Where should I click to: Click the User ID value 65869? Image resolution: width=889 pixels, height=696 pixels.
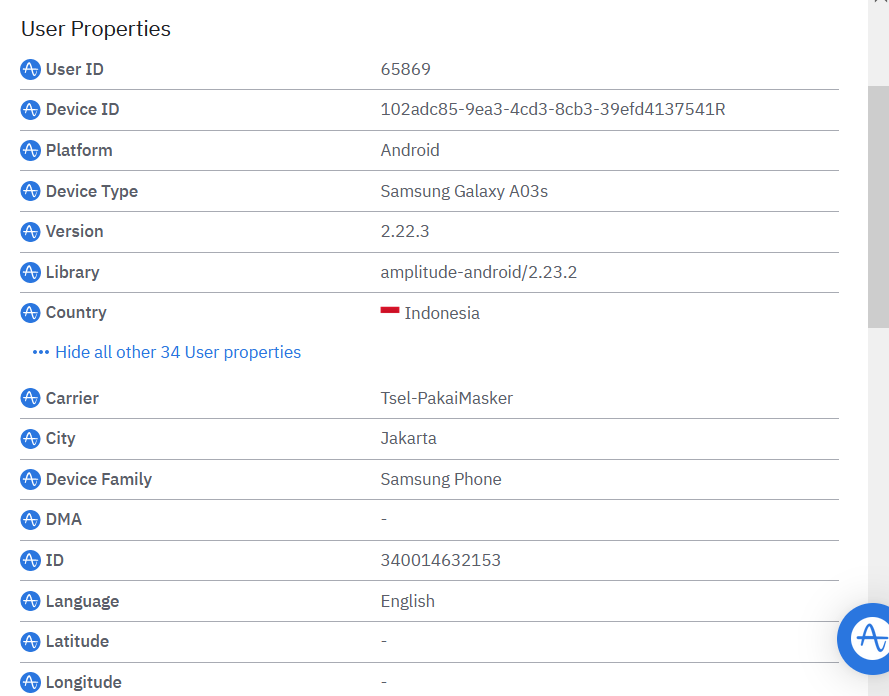406,69
